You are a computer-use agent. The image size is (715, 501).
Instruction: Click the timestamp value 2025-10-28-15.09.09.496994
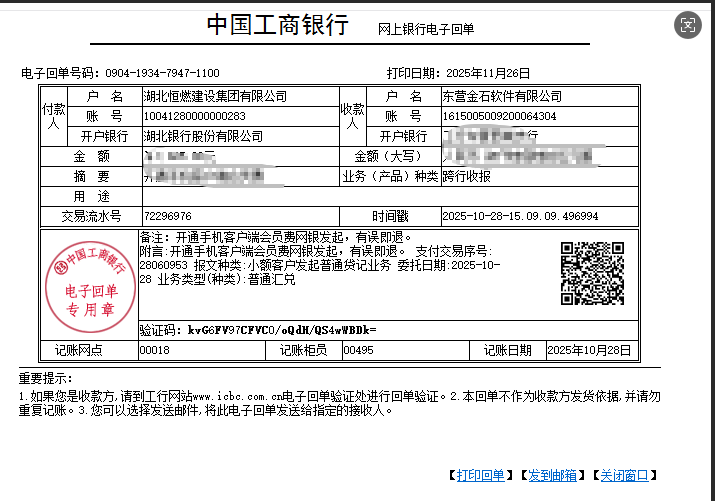point(520,216)
